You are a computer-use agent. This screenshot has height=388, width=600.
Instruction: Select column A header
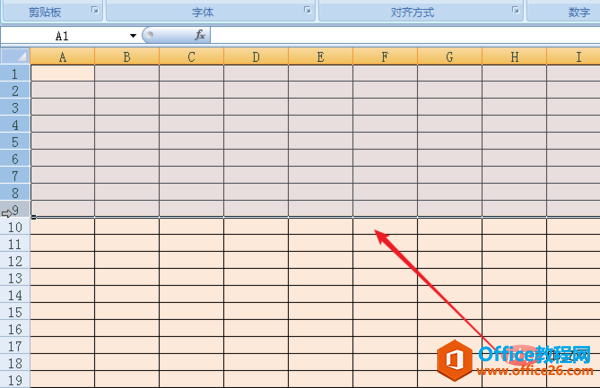[x=62, y=57]
